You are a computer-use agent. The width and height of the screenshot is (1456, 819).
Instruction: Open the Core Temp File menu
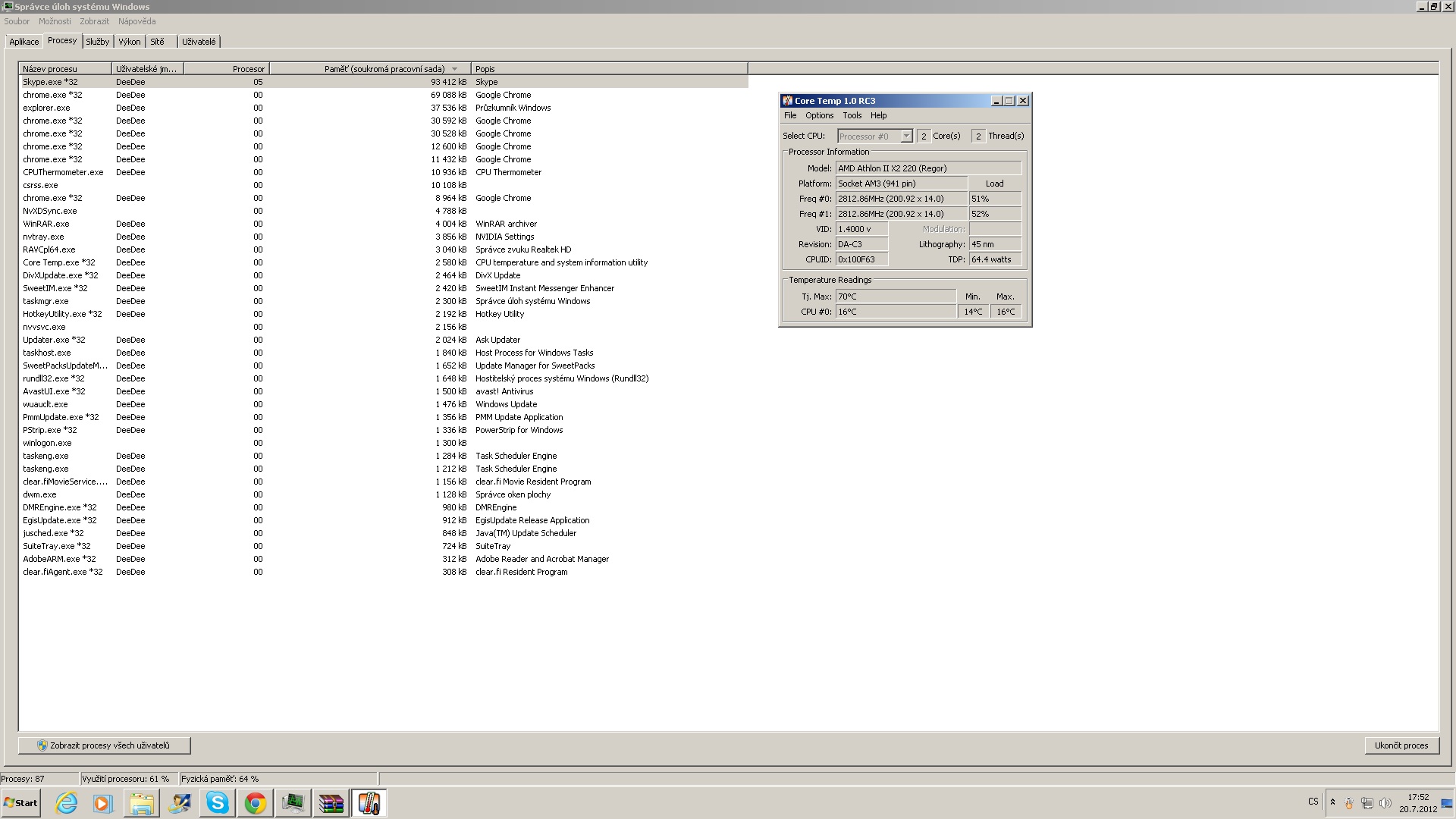point(790,115)
